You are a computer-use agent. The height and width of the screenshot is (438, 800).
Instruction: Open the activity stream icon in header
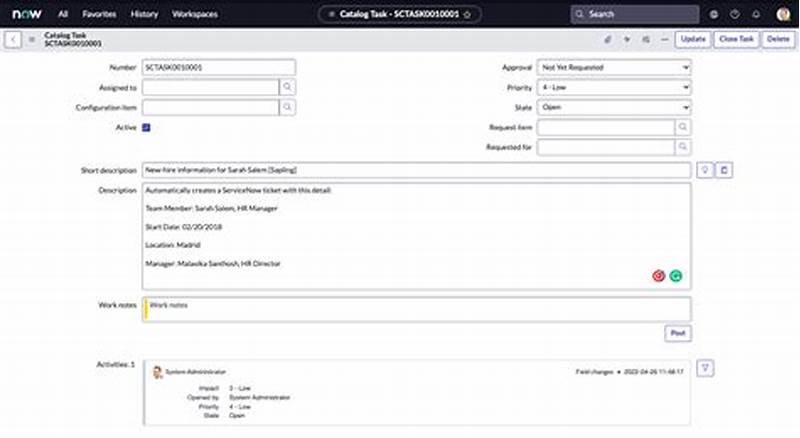[x=627, y=39]
